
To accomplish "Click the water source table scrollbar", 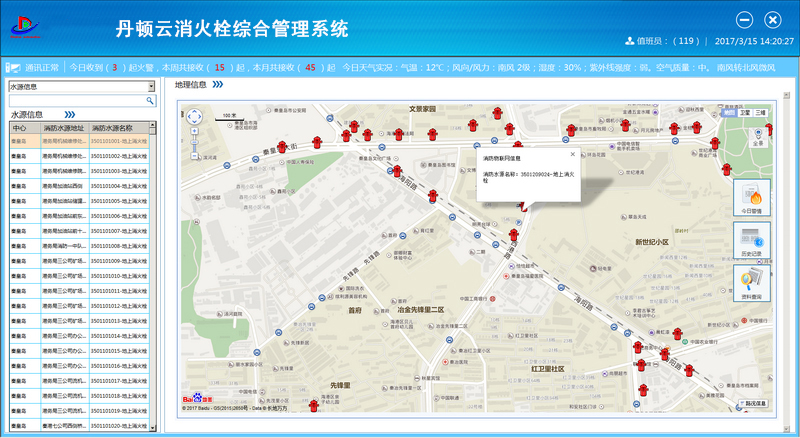I will [153, 276].
